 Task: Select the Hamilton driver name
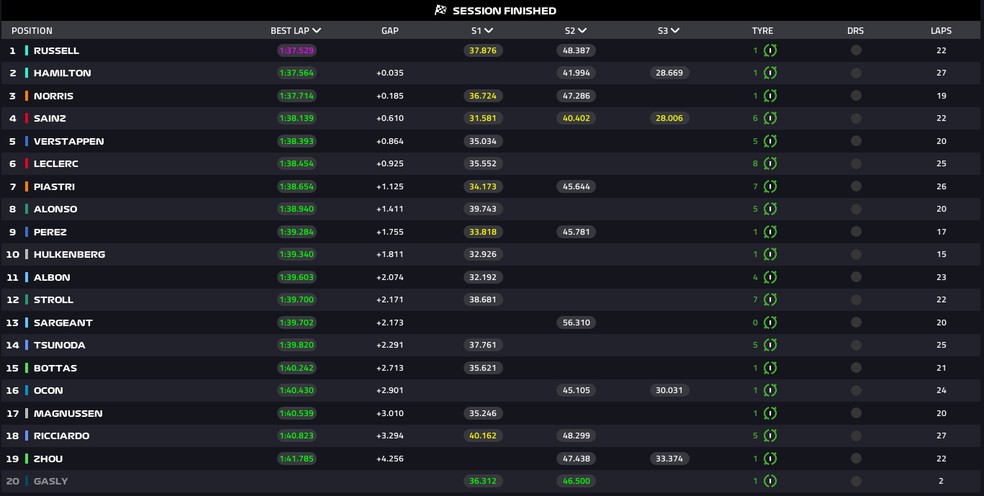[x=62, y=73]
